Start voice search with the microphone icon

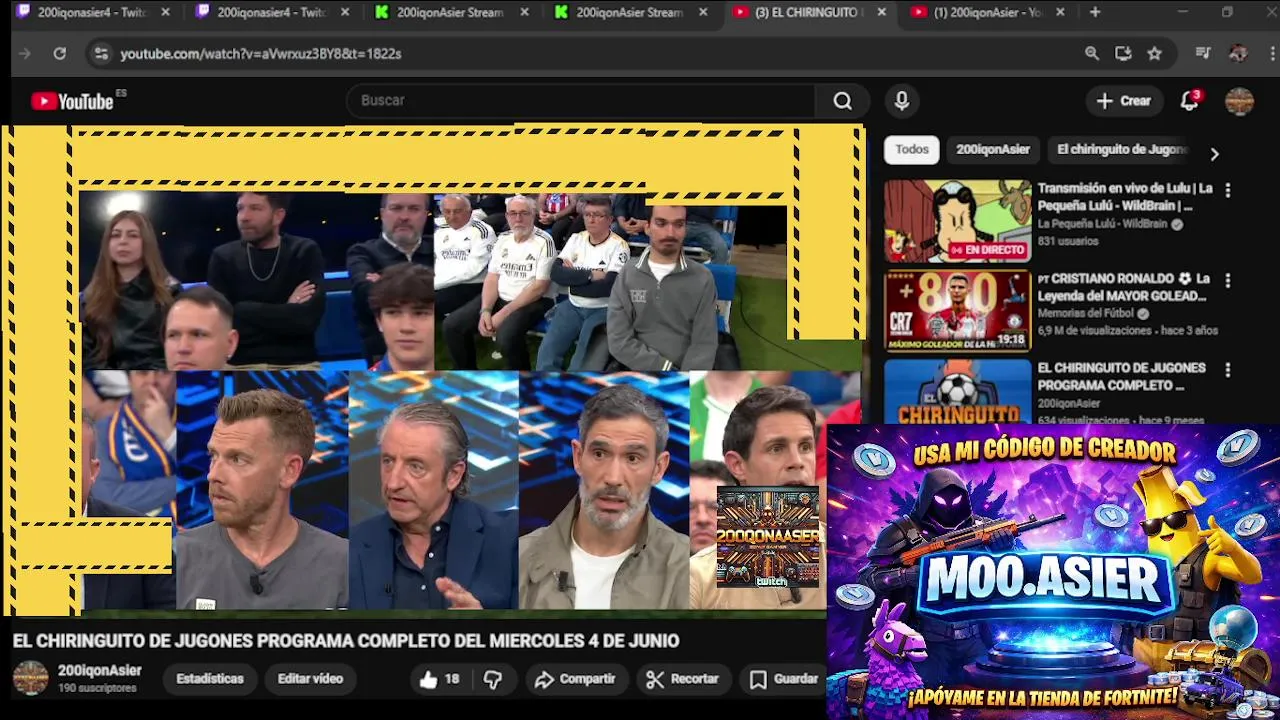(x=902, y=101)
